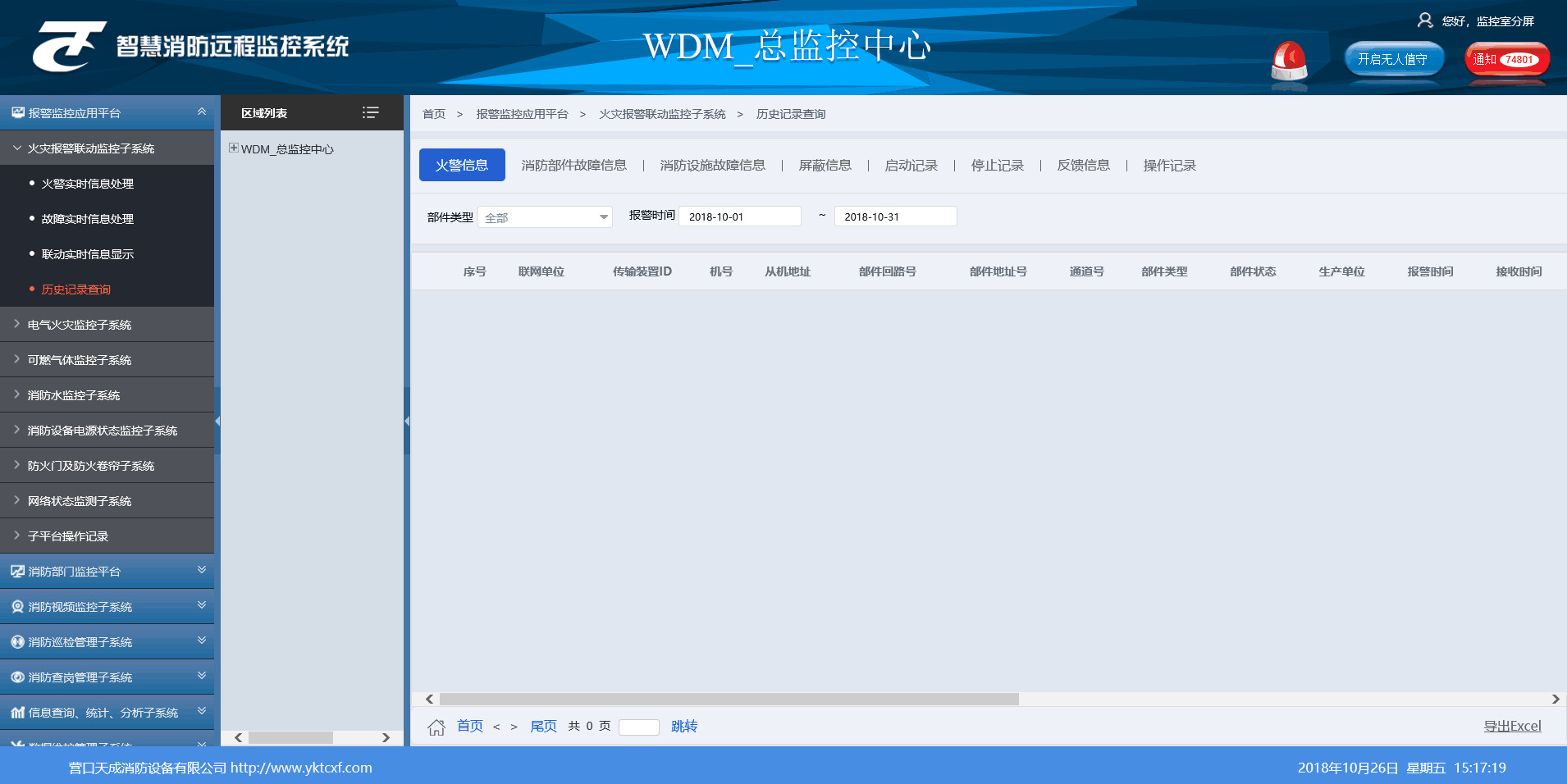This screenshot has height=784, width=1567.
Task: Collapse the 火灾报警联动监控子系统 menu
Action: [16, 148]
